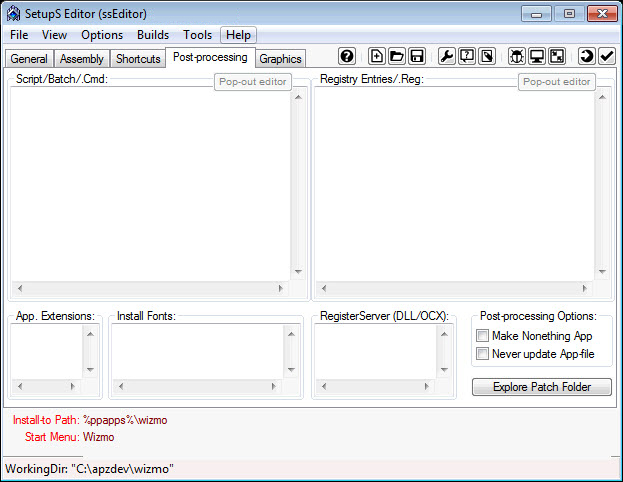
Task: Click the question-mark help toolbar icon
Action: (x=347, y=56)
